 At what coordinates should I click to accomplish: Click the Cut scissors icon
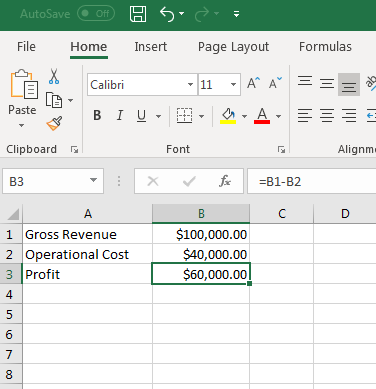click(x=54, y=76)
